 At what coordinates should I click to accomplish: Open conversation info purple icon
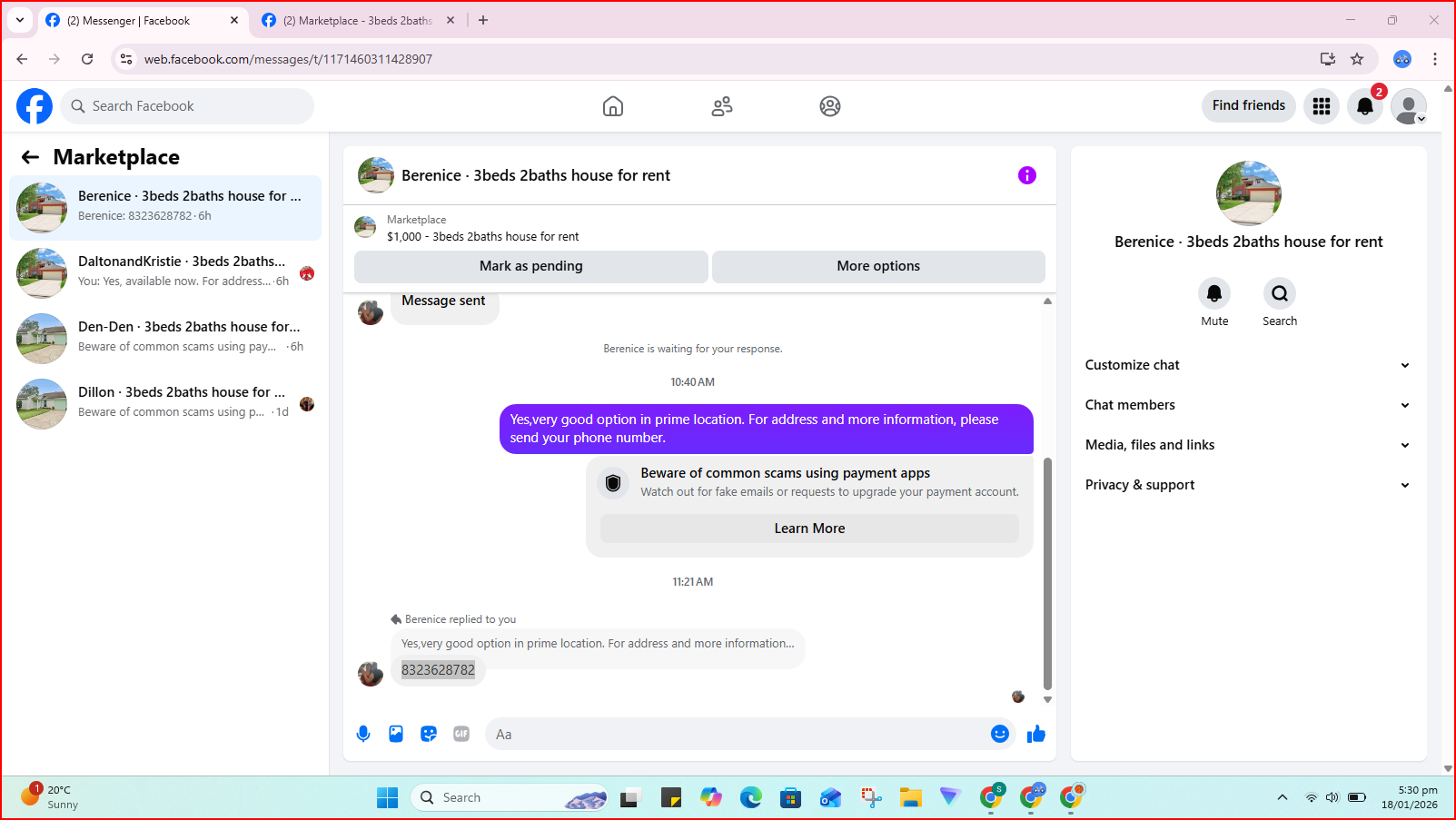pyautogui.click(x=1027, y=175)
